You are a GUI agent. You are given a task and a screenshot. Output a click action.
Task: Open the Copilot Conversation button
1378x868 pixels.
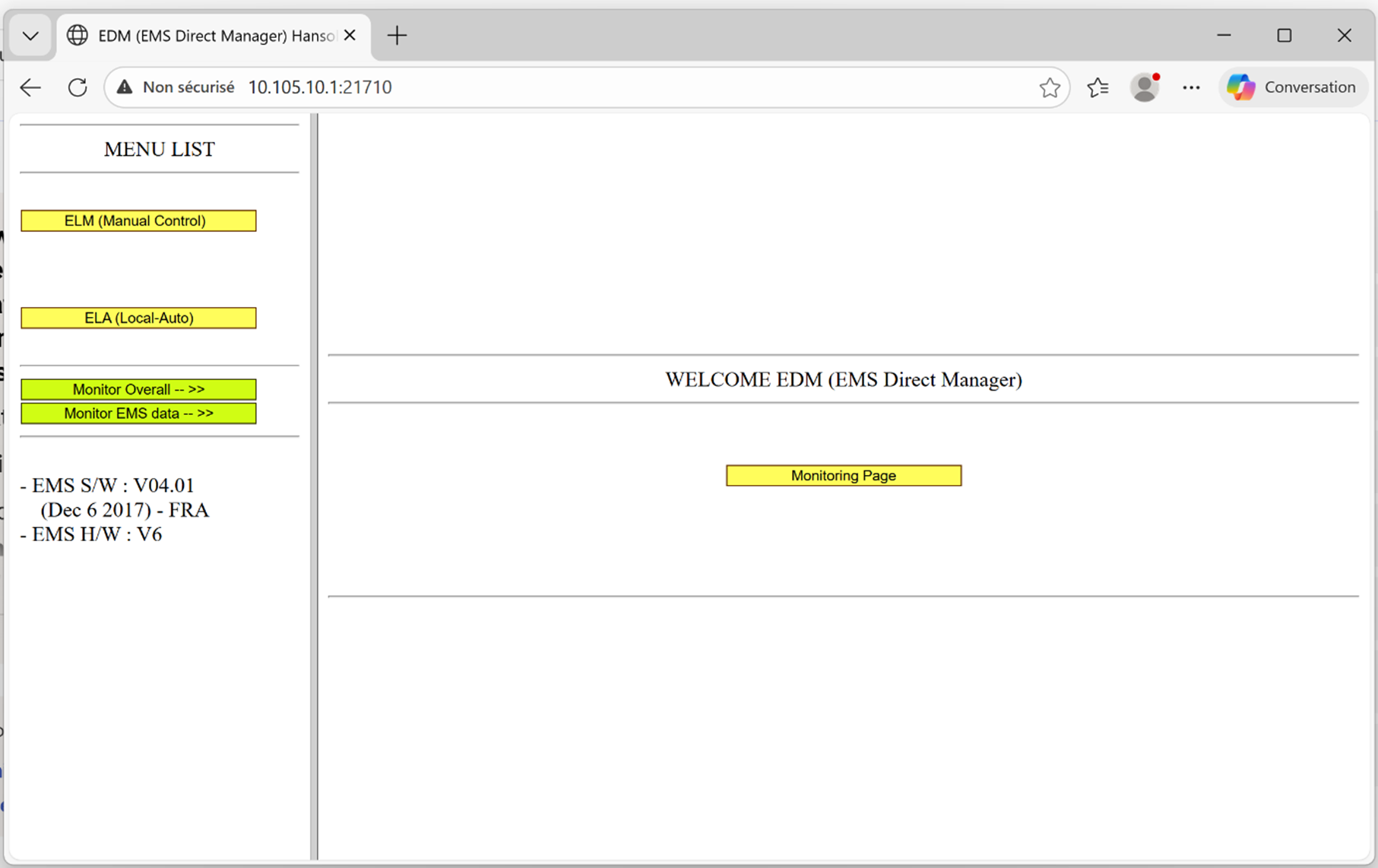pyautogui.click(x=1292, y=87)
